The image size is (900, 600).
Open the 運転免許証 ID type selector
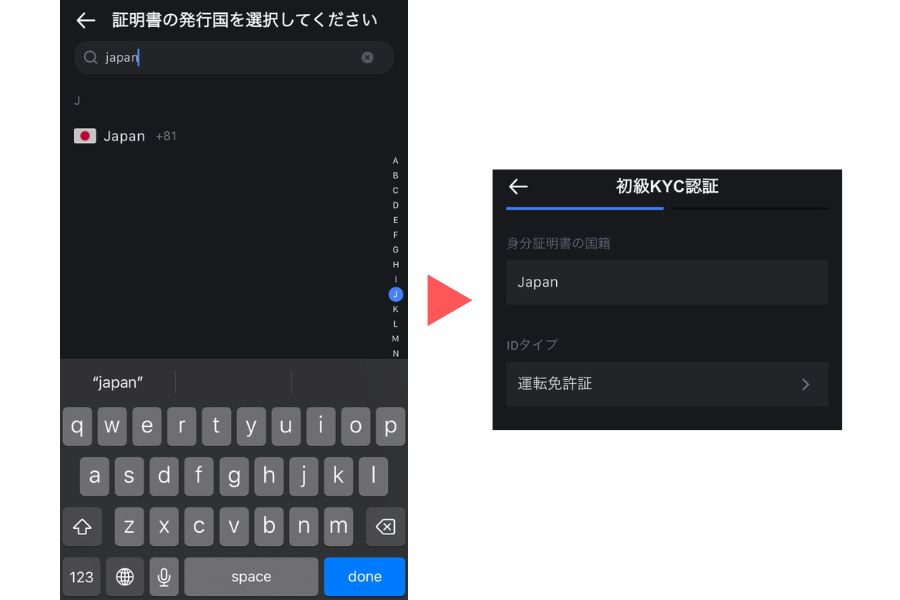[666, 384]
